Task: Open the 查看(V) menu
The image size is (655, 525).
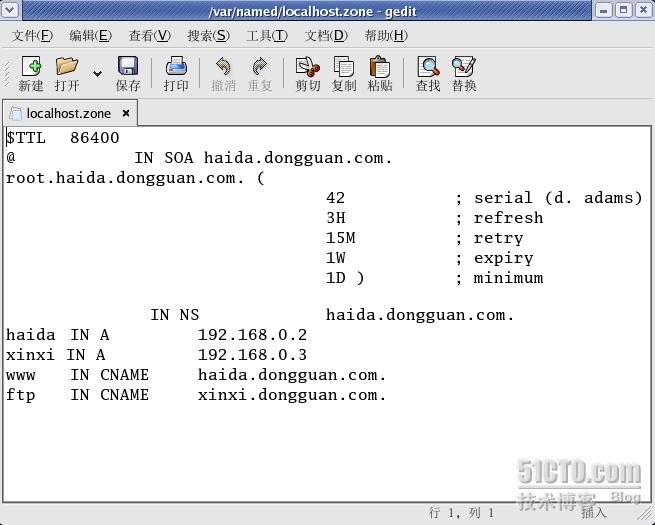Action: pyautogui.click(x=150, y=36)
